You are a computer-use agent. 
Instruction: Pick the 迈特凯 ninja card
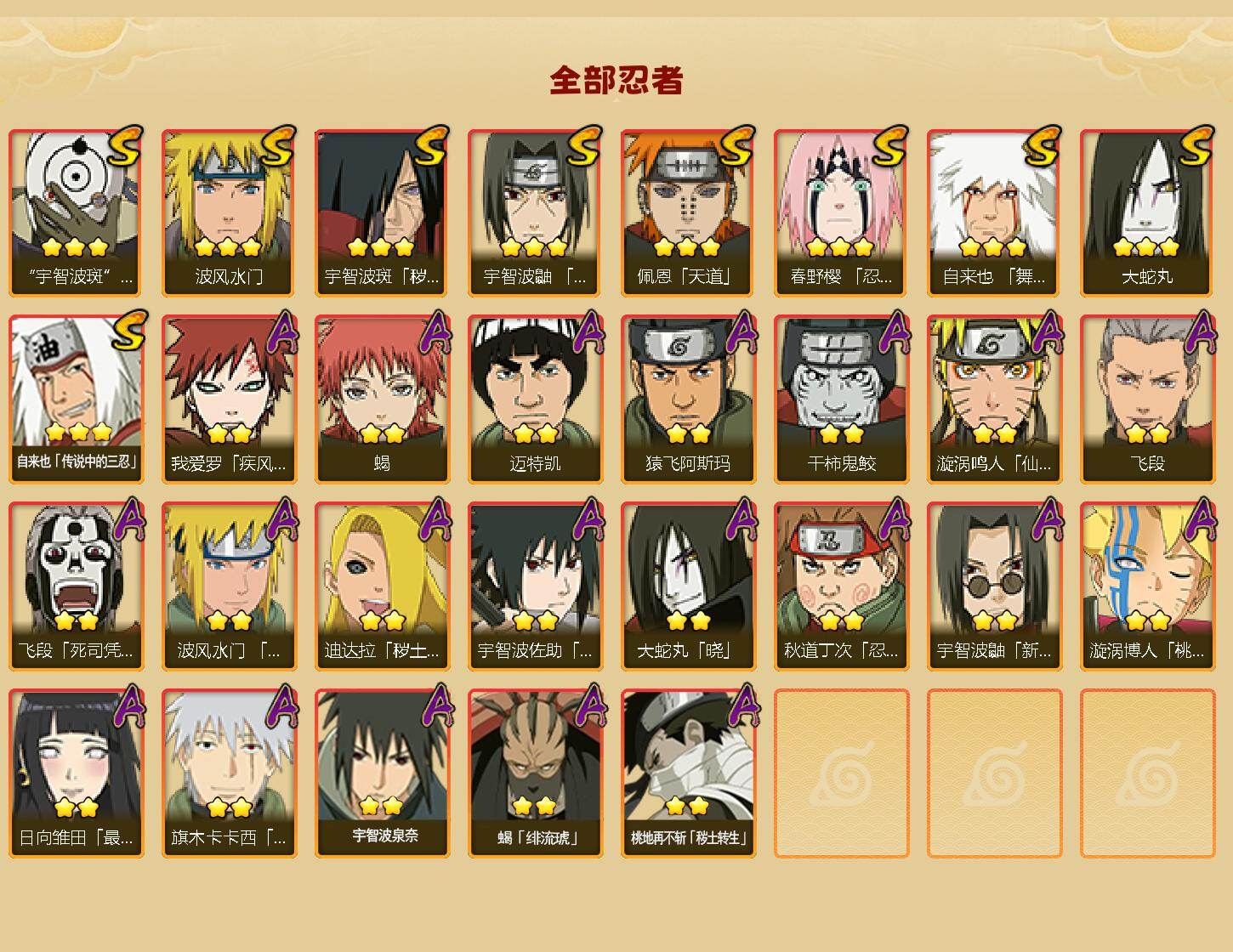tap(536, 399)
